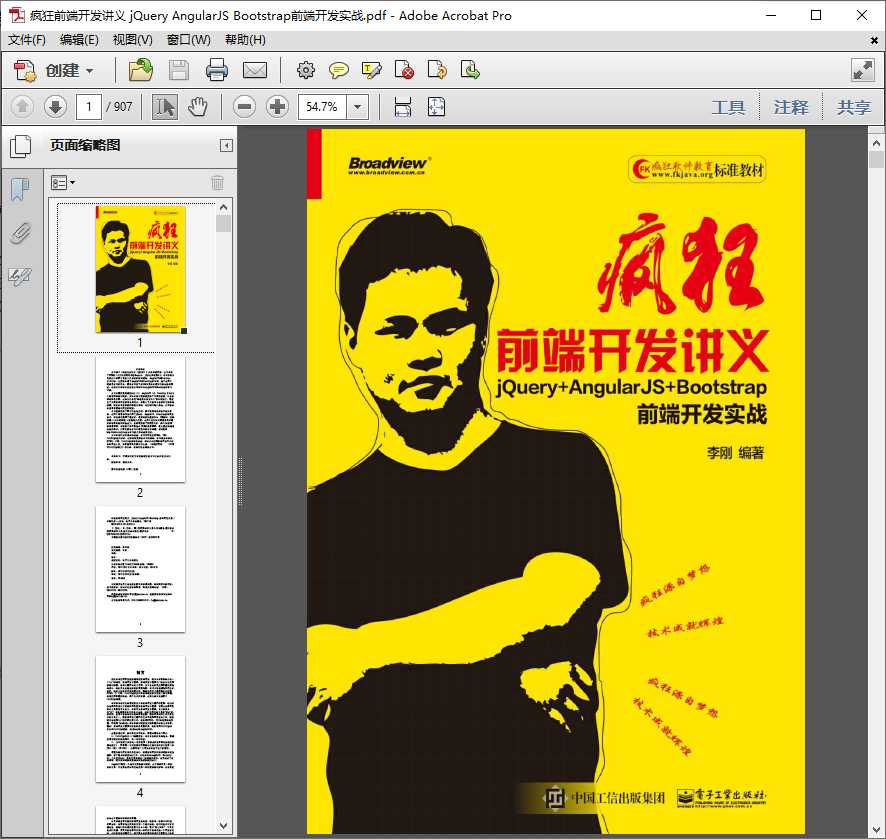Open the thumbnail panel options menu
886x839 pixels.
tap(62, 182)
